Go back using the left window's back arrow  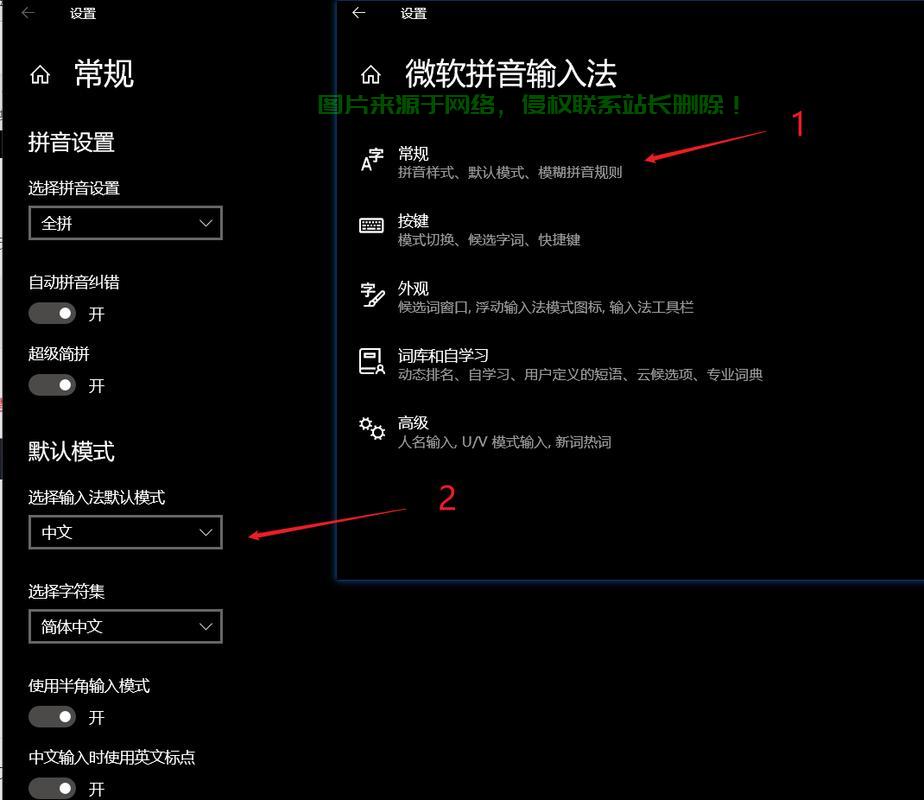(x=28, y=12)
